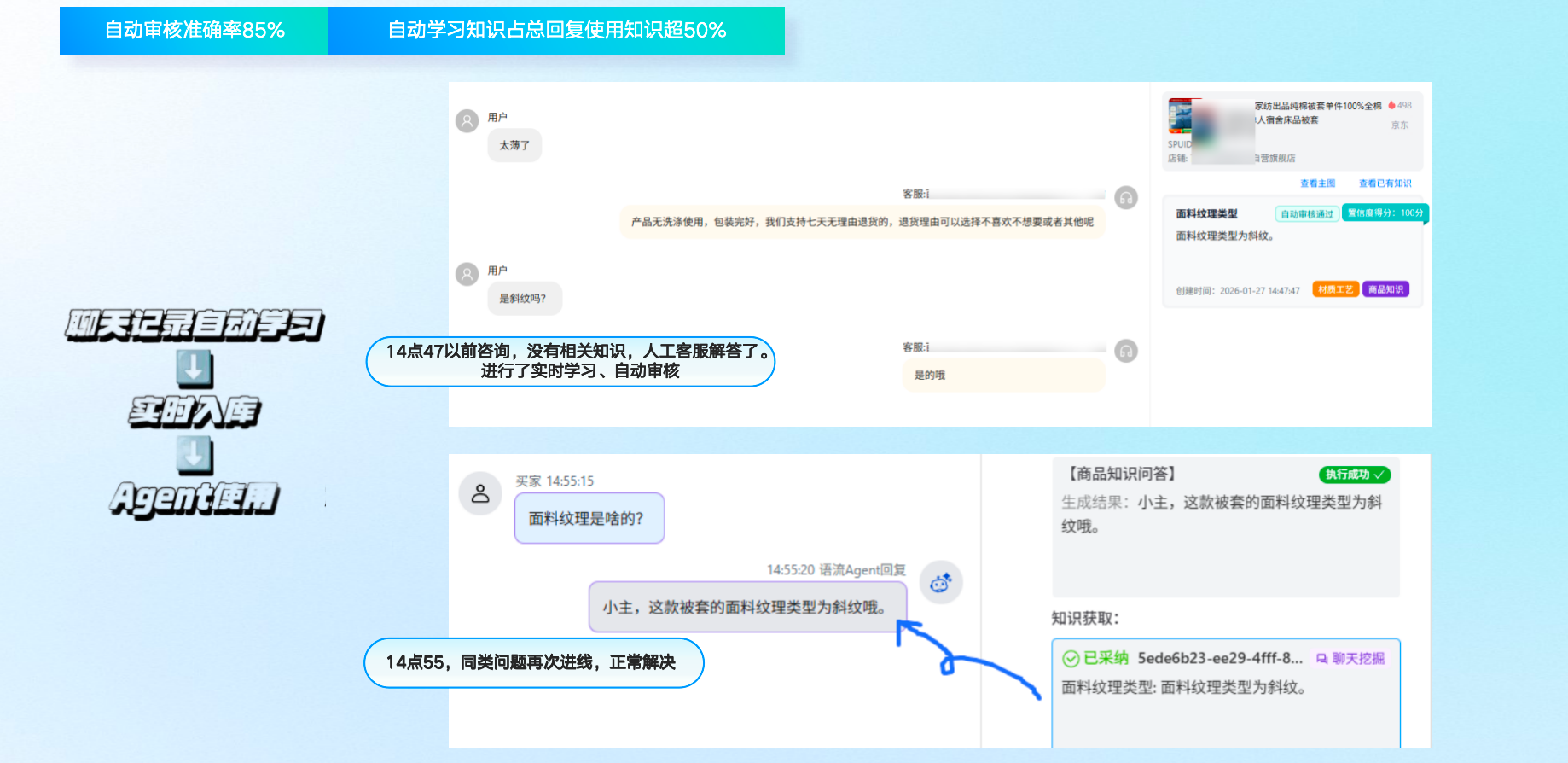1568x763 pixels.
Task: Click the down-arrow icon below 聊天记录自动学习
Action: pos(195,369)
